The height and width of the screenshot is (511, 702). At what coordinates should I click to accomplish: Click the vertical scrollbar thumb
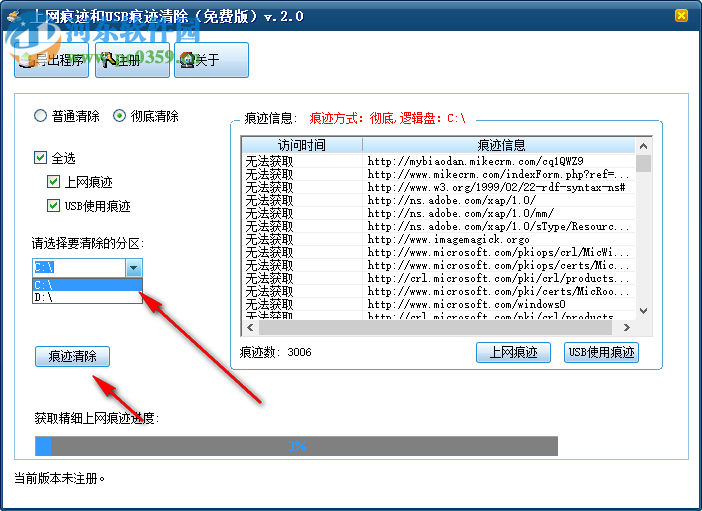[643, 163]
